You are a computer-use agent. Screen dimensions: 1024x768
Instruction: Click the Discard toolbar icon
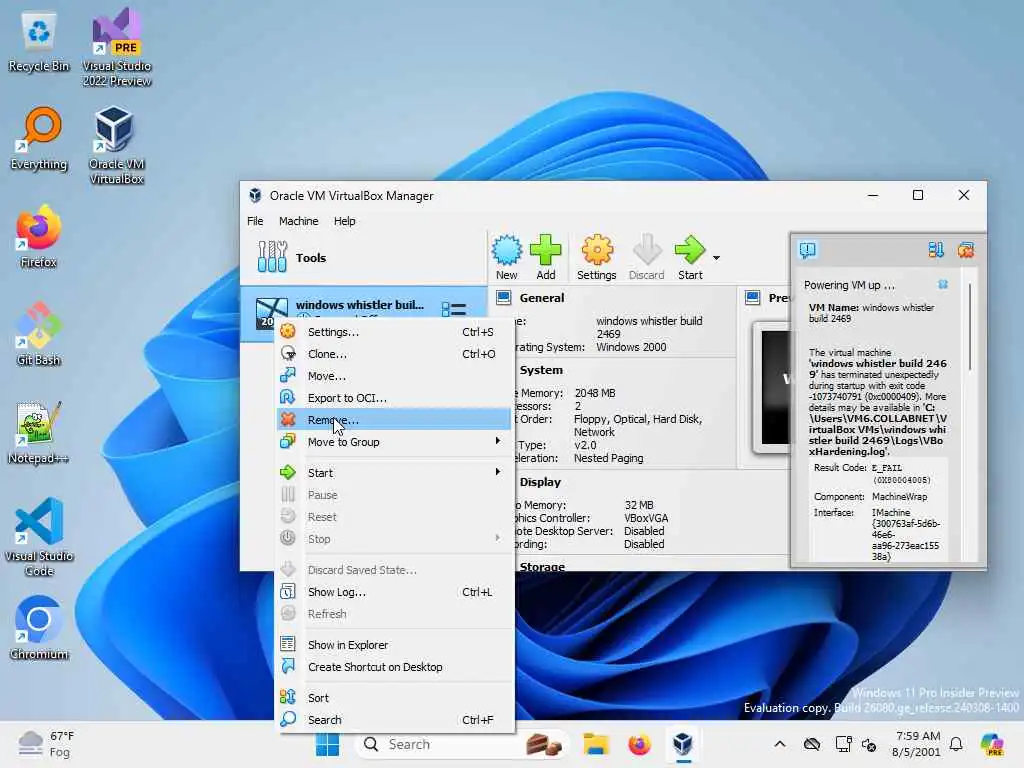point(647,257)
